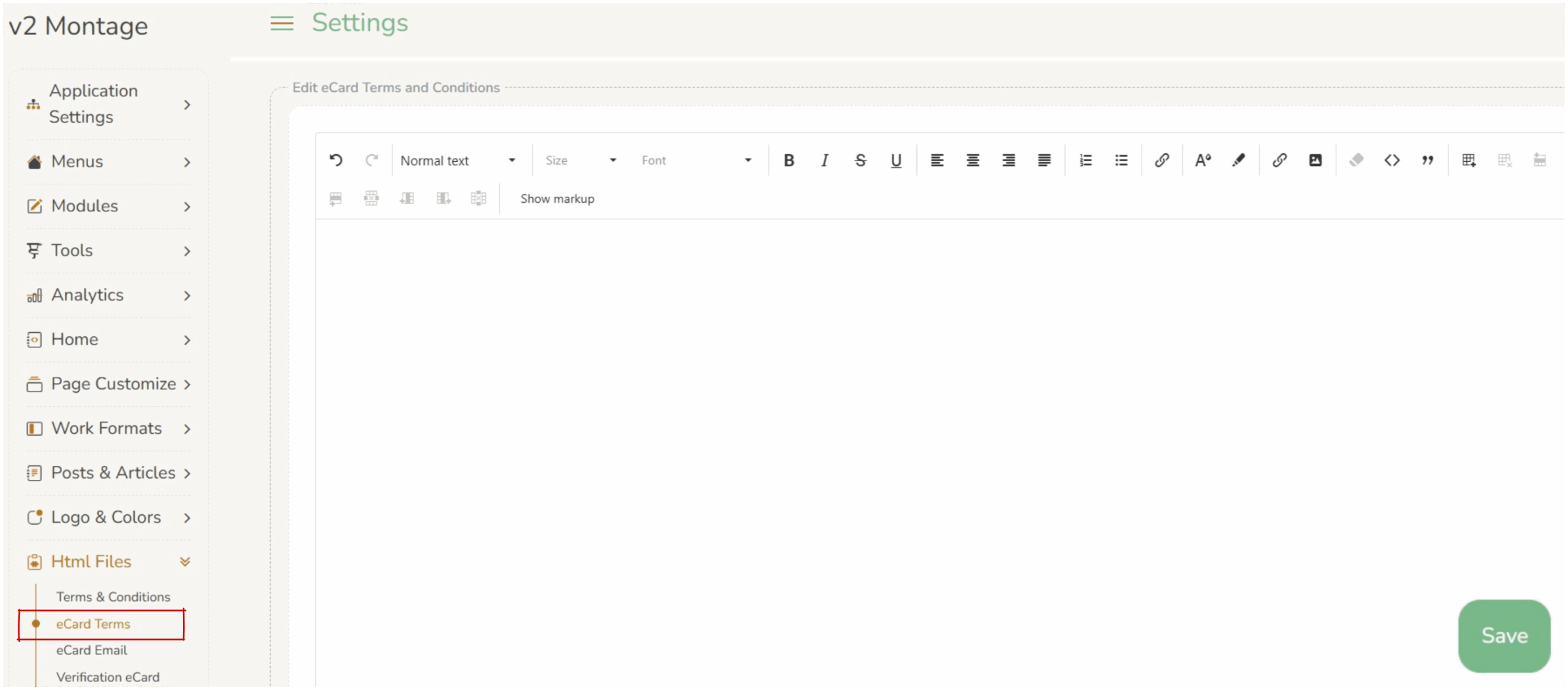This screenshot has height=690, width=1568.
Task: Toggle underline formatting
Action: tap(895, 161)
